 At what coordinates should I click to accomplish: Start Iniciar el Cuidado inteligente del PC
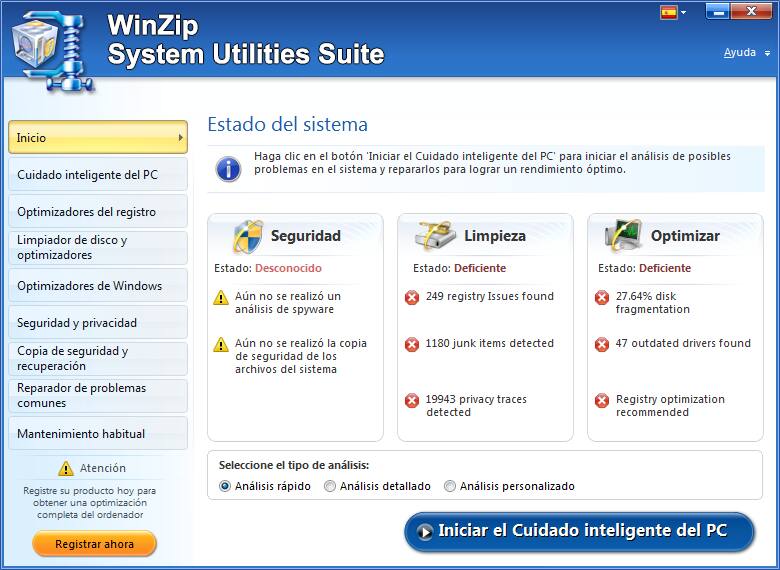click(579, 532)
